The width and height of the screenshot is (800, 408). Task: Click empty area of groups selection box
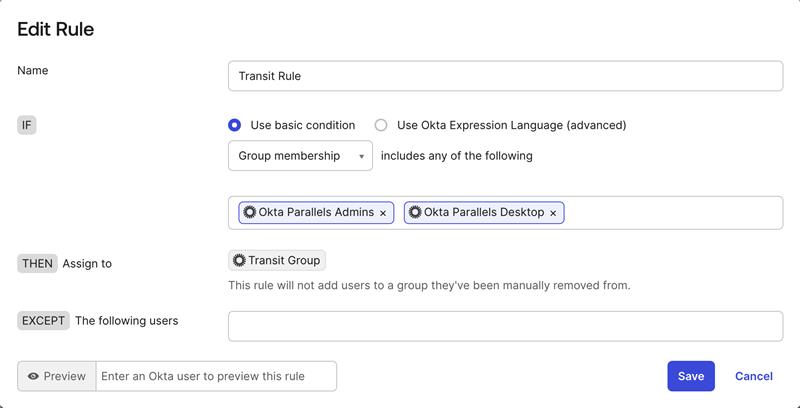(673, 213)
